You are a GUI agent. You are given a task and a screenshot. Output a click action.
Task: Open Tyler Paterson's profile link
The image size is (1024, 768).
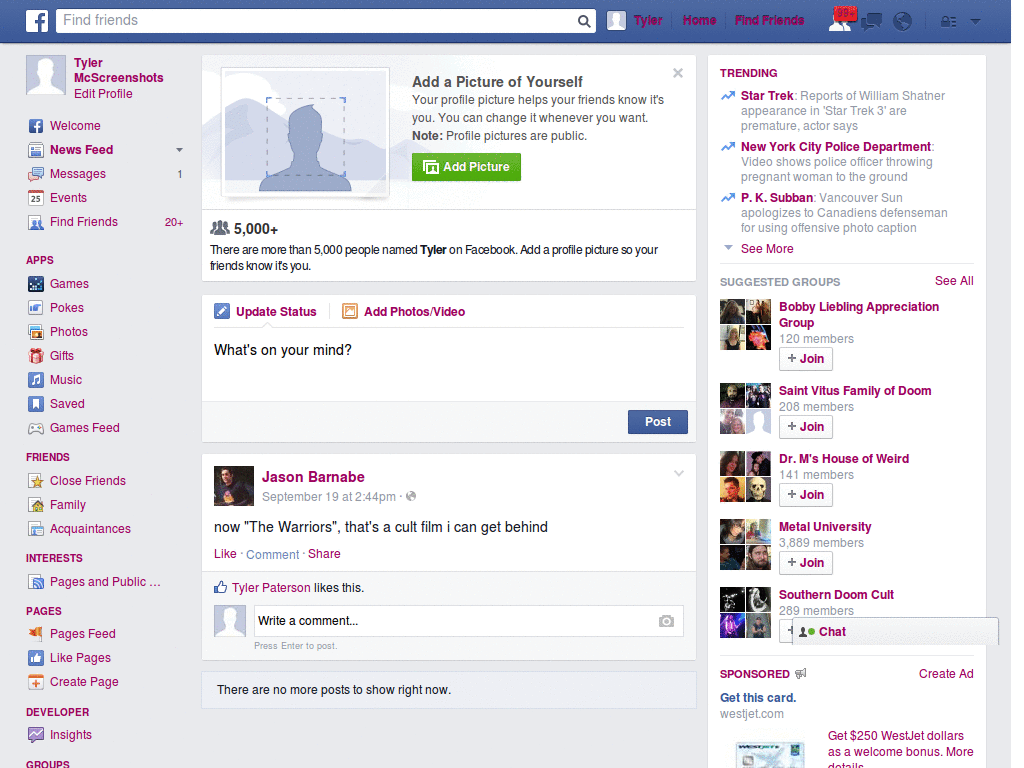[271, 588]
